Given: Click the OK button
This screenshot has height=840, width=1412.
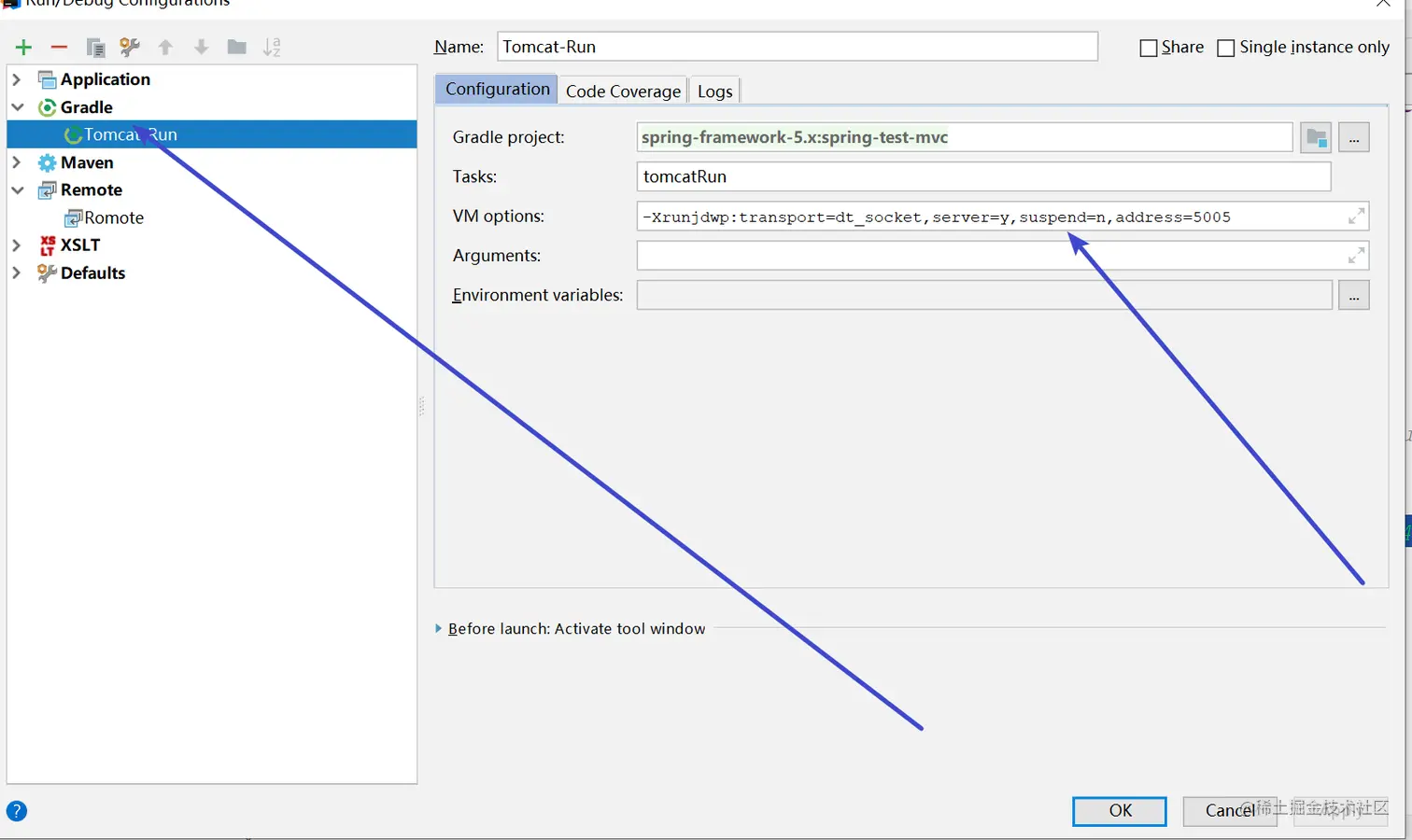Looking at the screenshot, I should (1120, 811).
